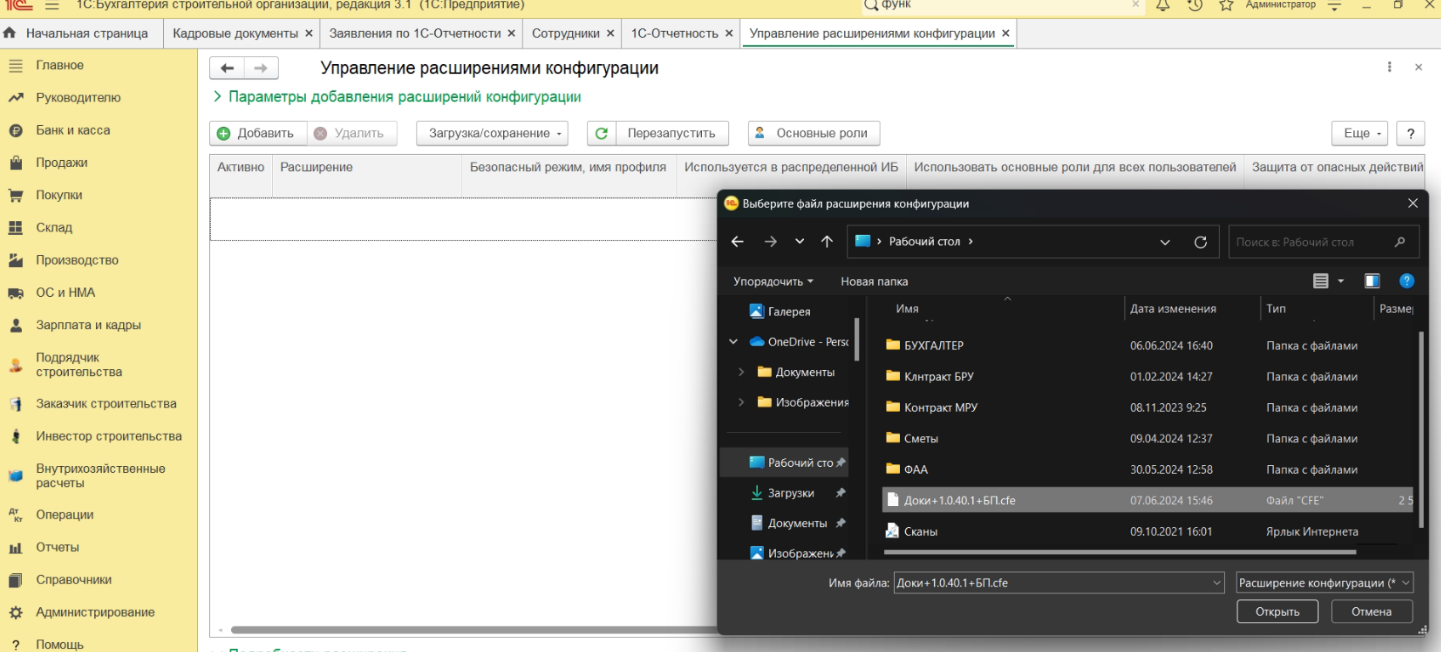Open the Банк и касса section
The height and width of the screenshot is (652, 1441).
[73, 130]
